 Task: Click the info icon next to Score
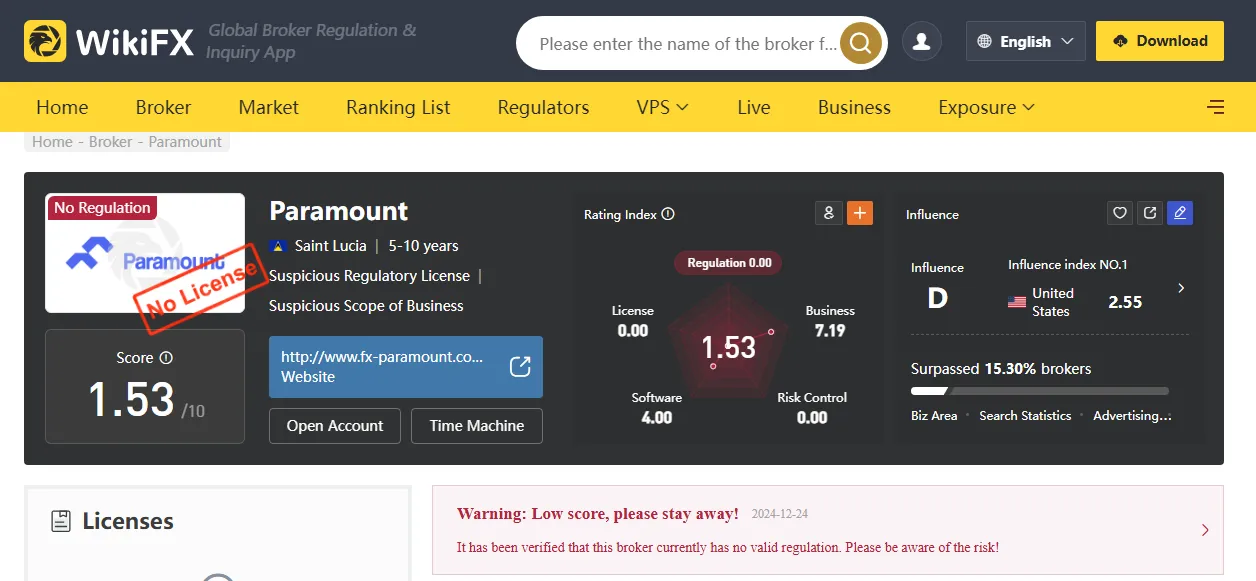(166, 358)
